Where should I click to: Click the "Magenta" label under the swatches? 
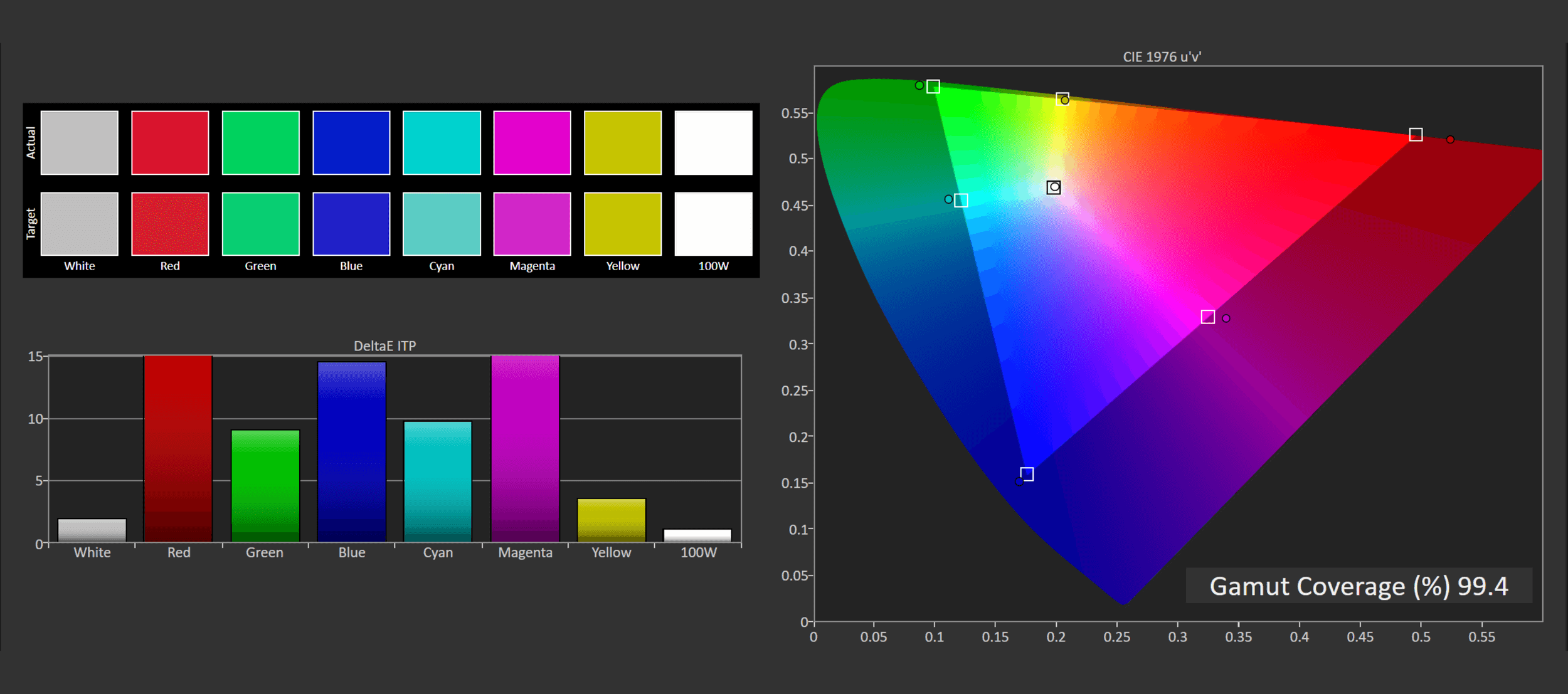tap(532, 266)
